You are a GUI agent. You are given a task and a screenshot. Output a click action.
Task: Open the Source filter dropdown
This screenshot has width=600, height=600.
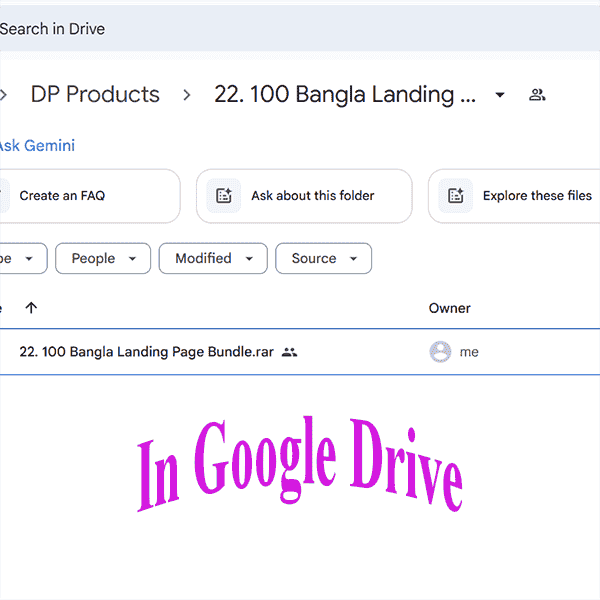coord(323,258)
